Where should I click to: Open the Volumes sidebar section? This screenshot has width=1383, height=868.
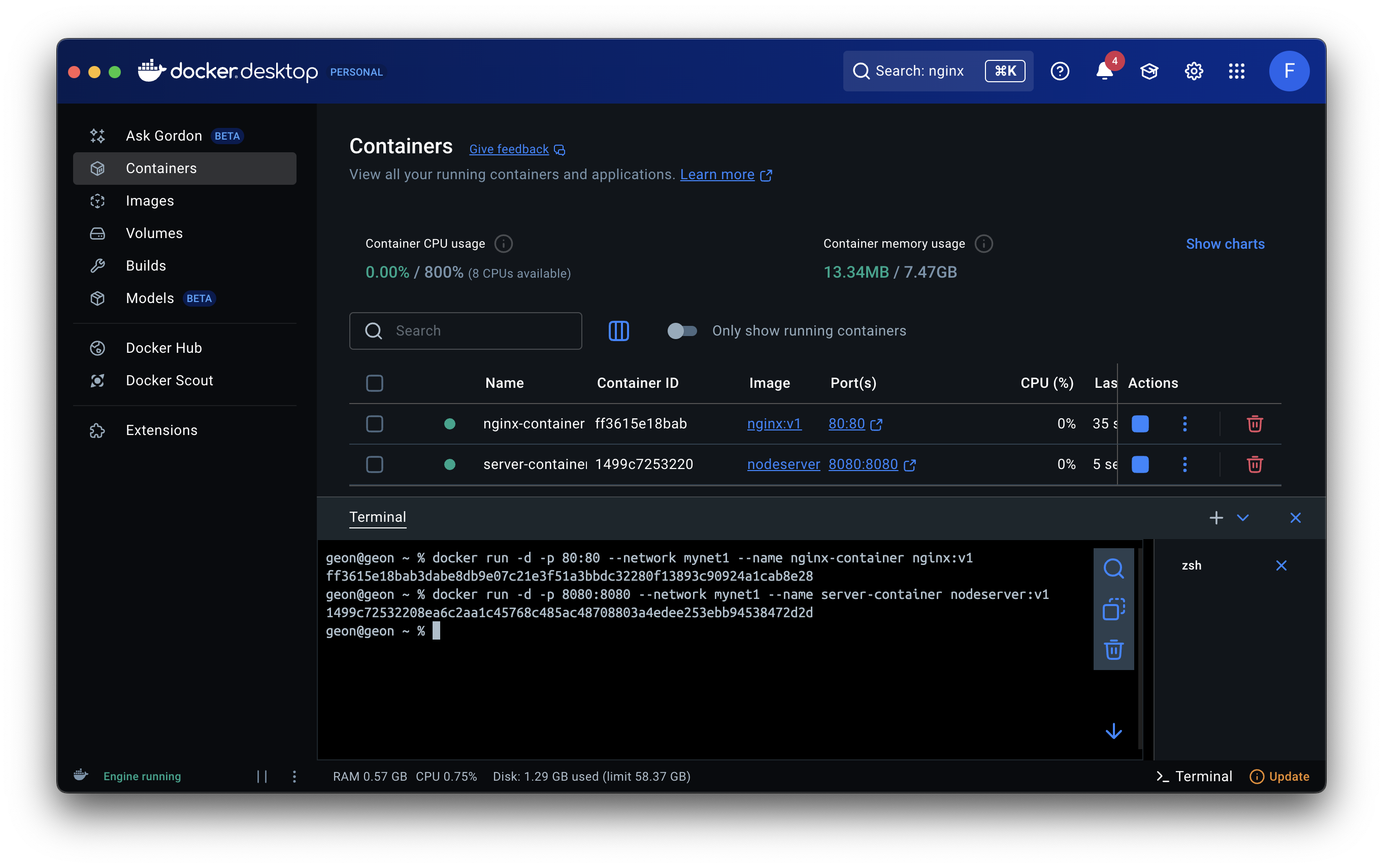(x=184, y=233)
